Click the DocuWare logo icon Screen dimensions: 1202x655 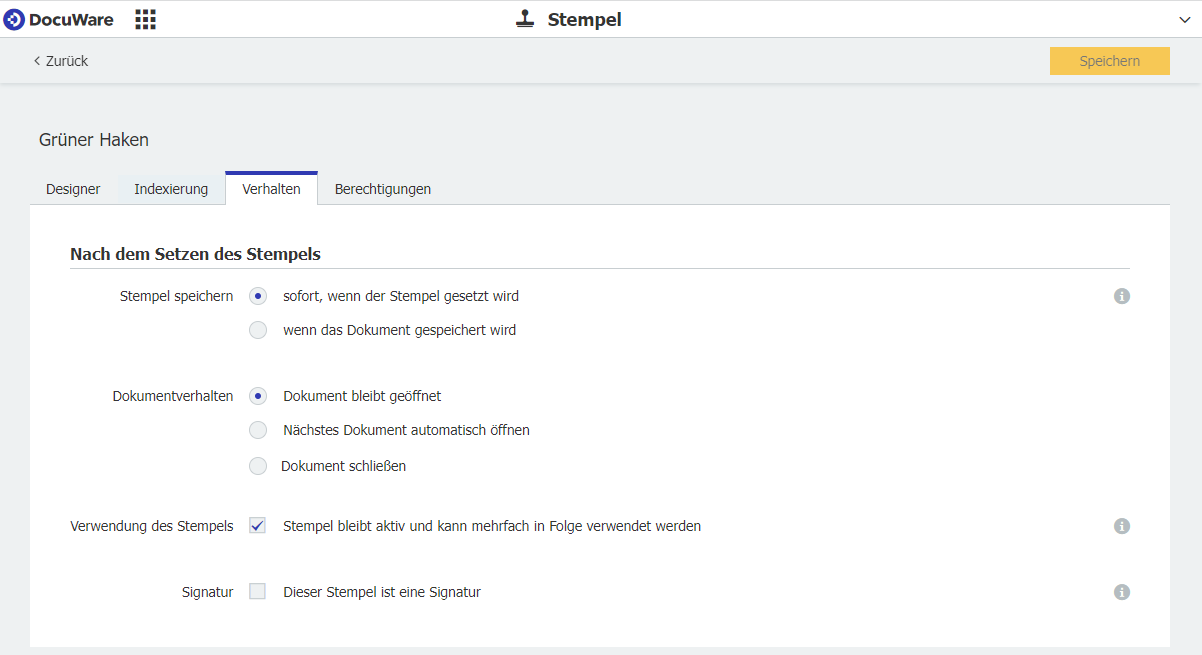(x=14, y=19)
